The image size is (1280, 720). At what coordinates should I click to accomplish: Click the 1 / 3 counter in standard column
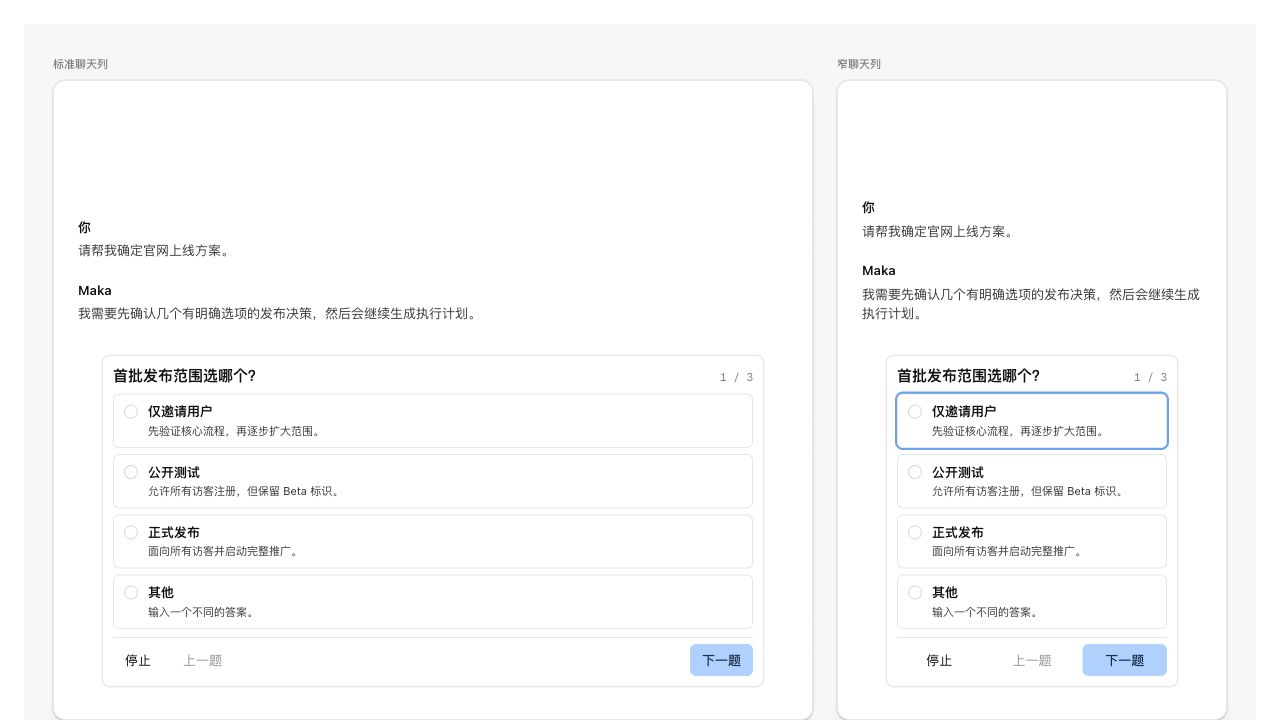[736, 377]
